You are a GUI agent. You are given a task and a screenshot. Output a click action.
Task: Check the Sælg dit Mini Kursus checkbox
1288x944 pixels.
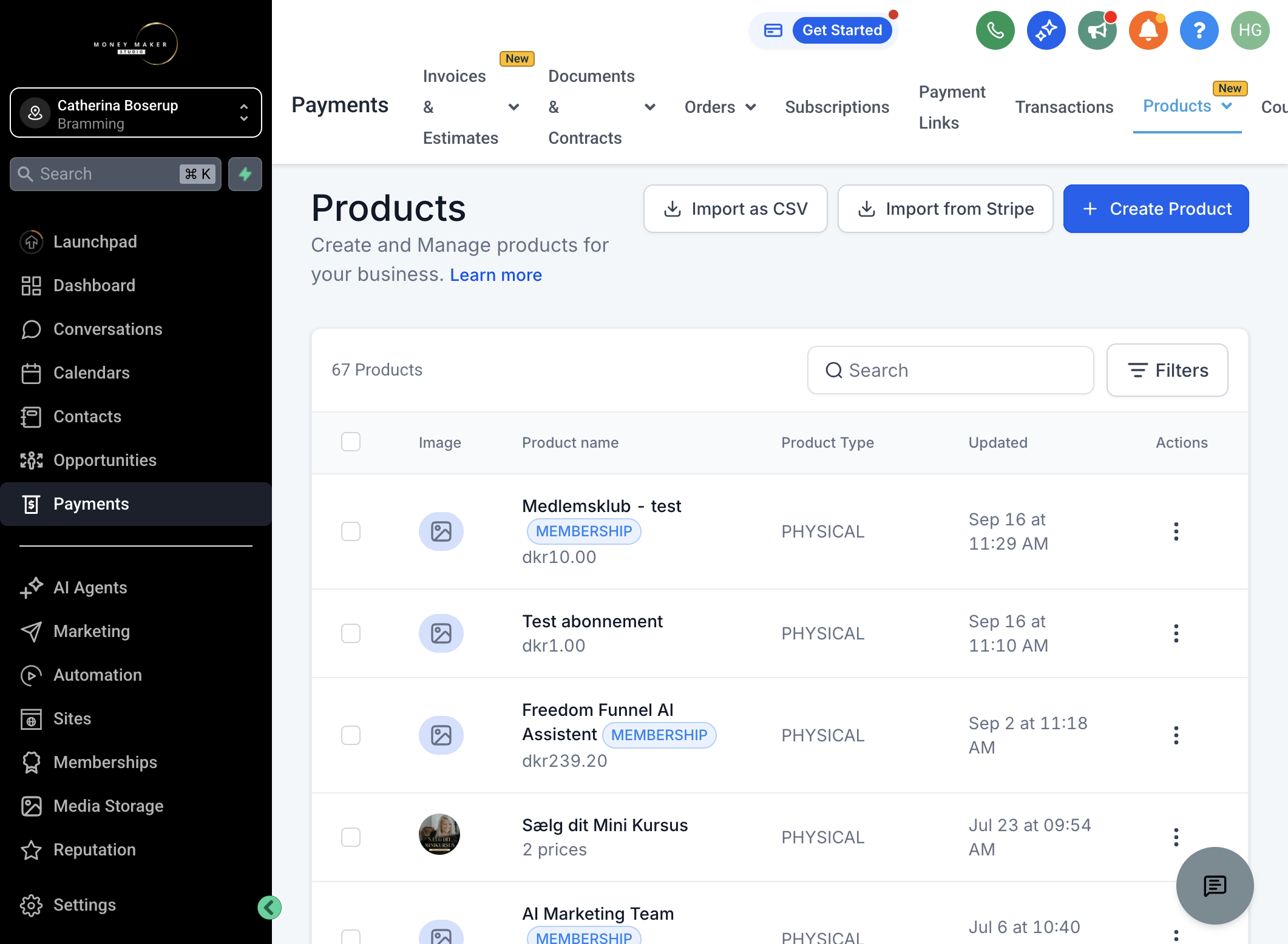point(351,837)
